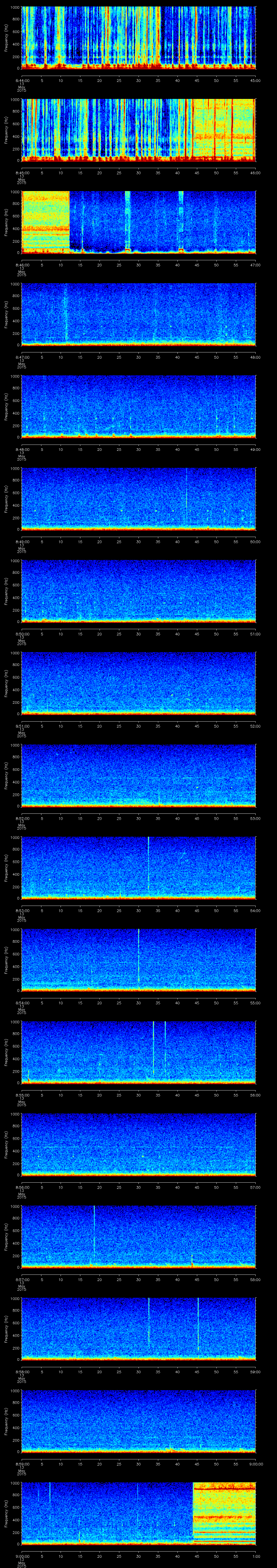Select the spectrogram panel starting at 8:45:00
The height and width of the screenshot is (1568, 277).
coord(139,130)
